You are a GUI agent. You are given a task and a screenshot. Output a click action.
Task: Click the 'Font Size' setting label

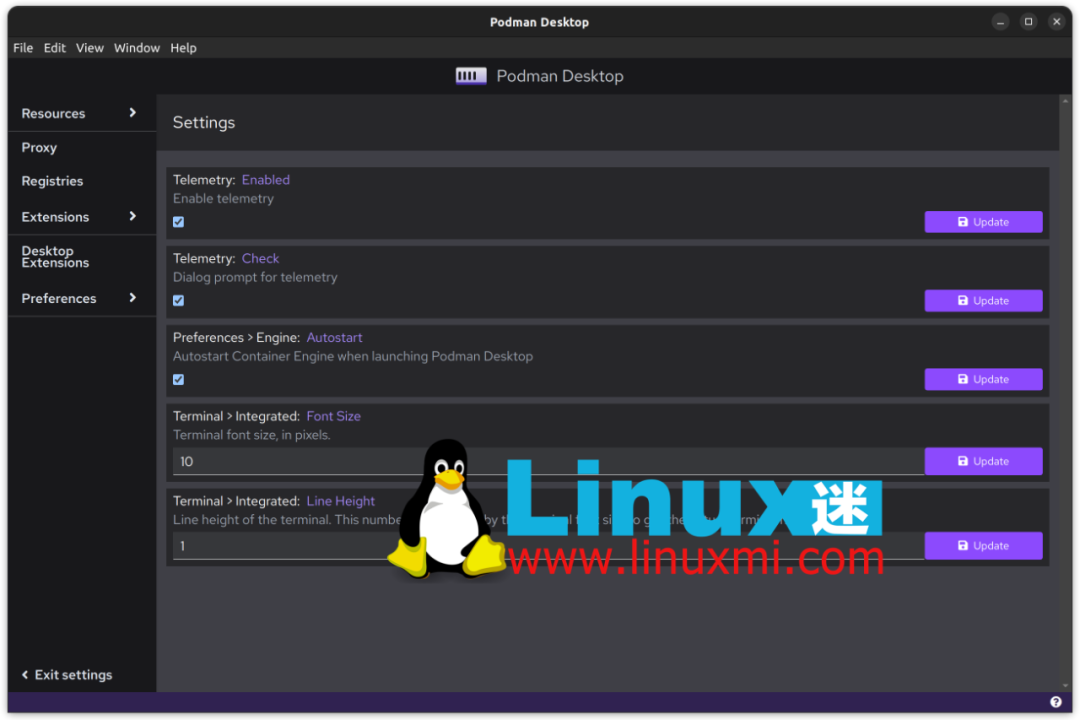(x=333, y=416)
